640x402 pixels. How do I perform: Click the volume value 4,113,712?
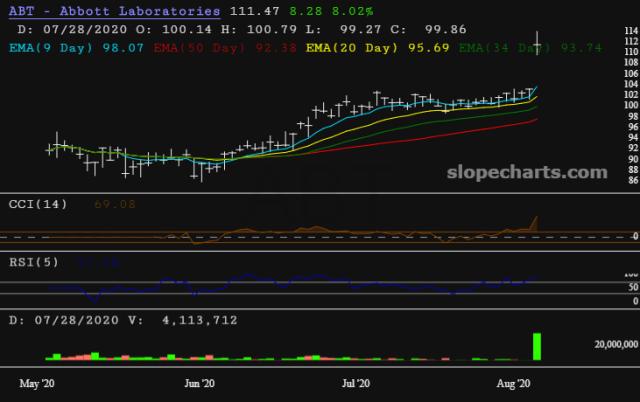pos(200,320)
